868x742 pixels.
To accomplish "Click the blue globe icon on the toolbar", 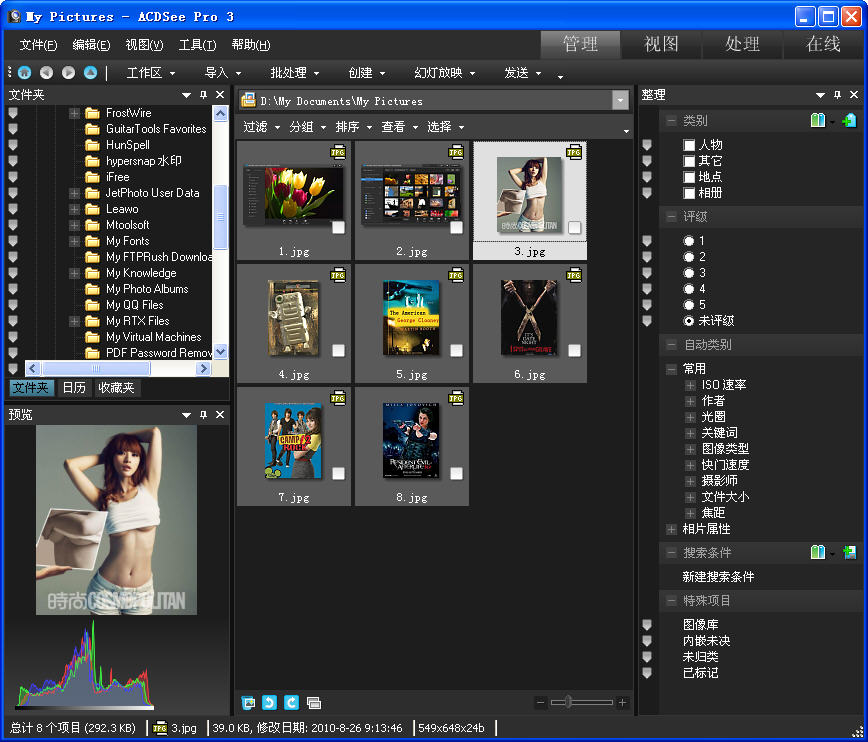I will pyautogui.click(x=24, y=72).
